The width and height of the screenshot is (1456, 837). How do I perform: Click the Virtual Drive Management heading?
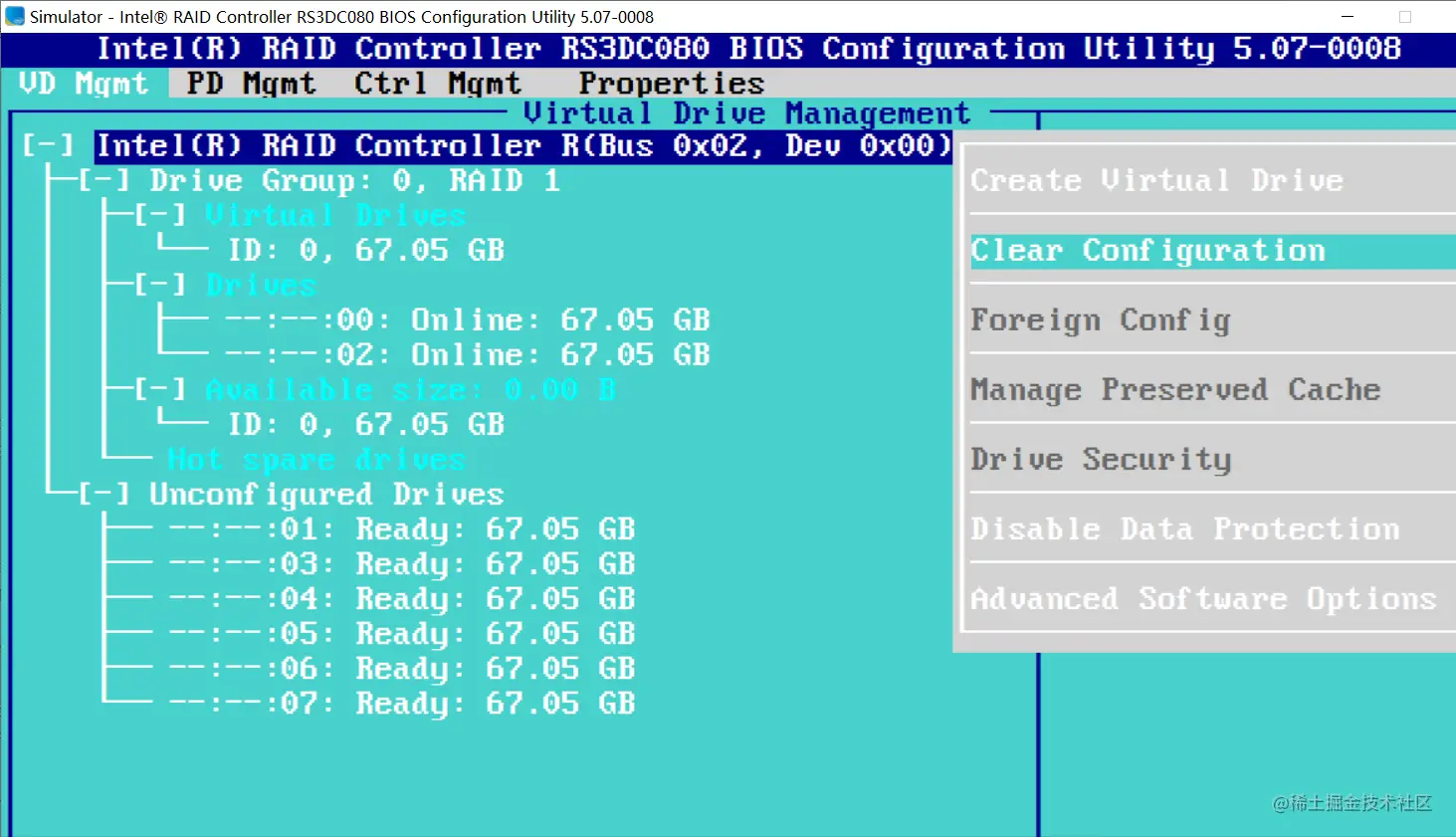[746, 113]
